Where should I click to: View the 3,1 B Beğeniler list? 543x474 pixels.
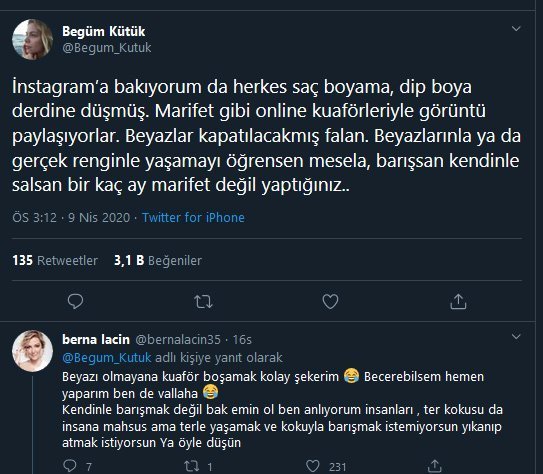(158, 260)
